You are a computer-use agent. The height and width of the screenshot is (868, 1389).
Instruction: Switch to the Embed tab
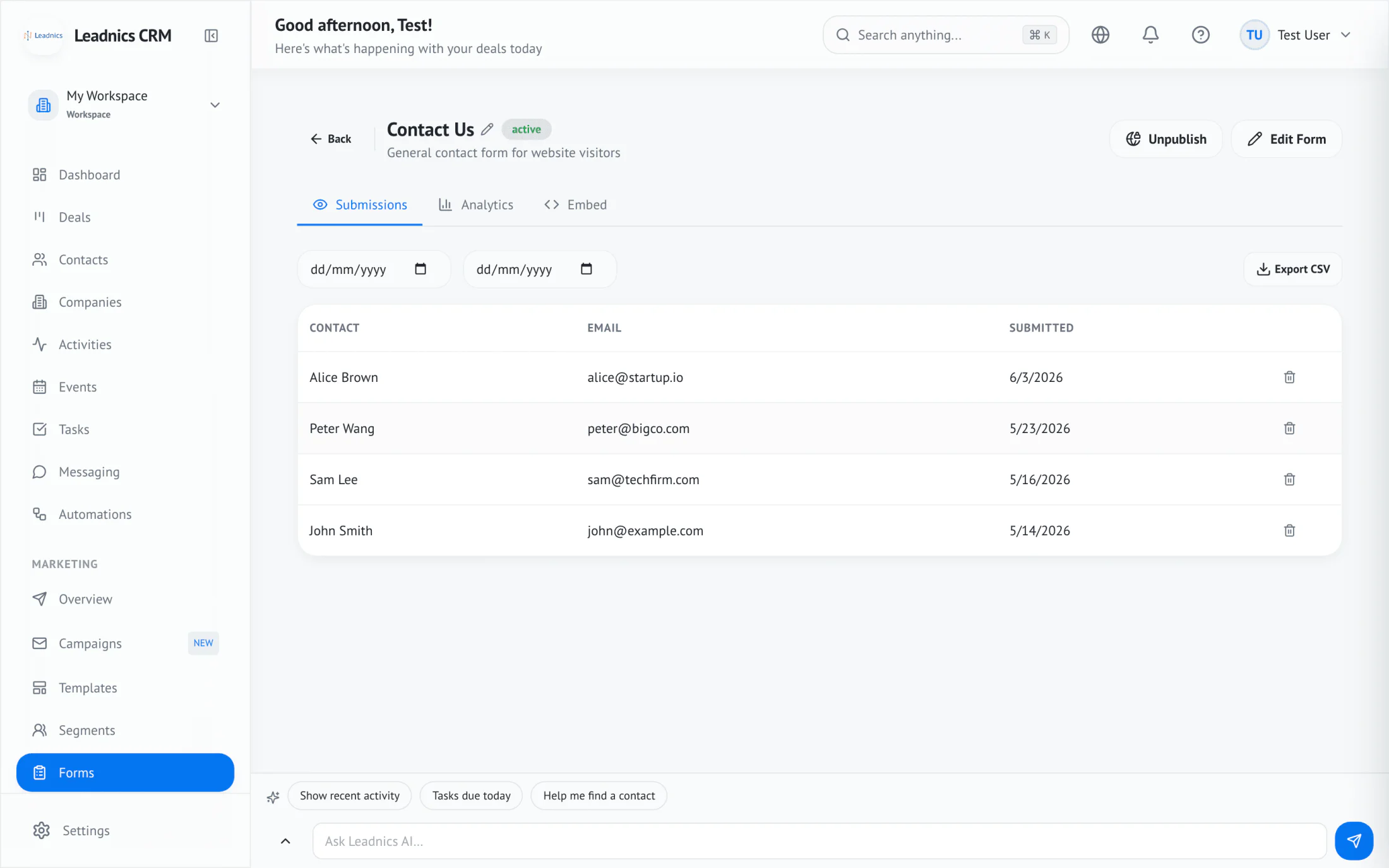point(575,205)
